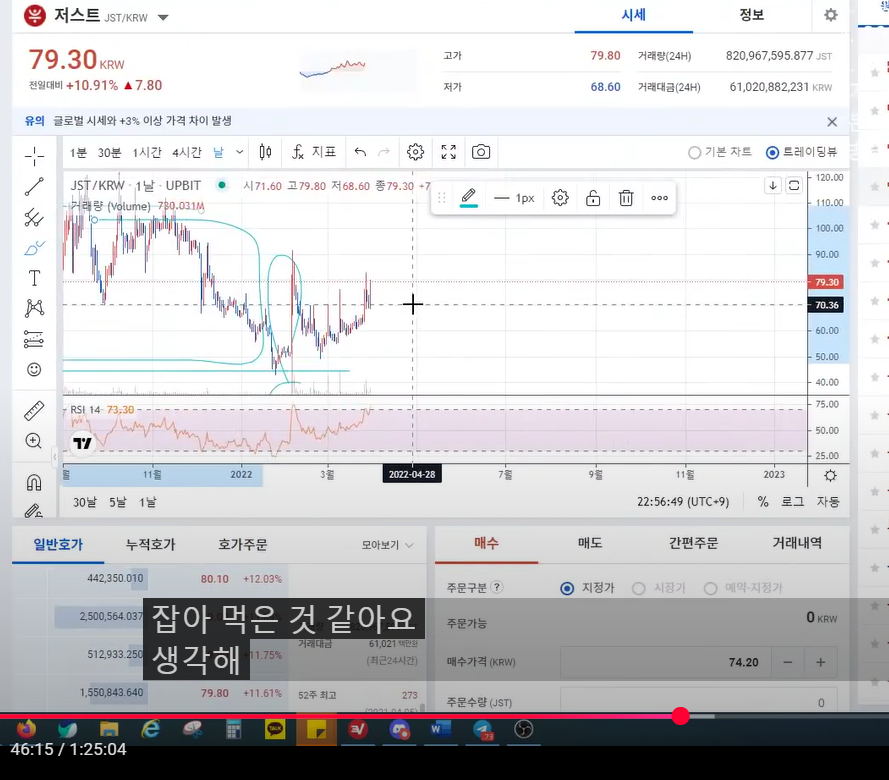Select the brush drawing tool
Image resolution: width=889 pixels, height=780 pixels.
34,248
